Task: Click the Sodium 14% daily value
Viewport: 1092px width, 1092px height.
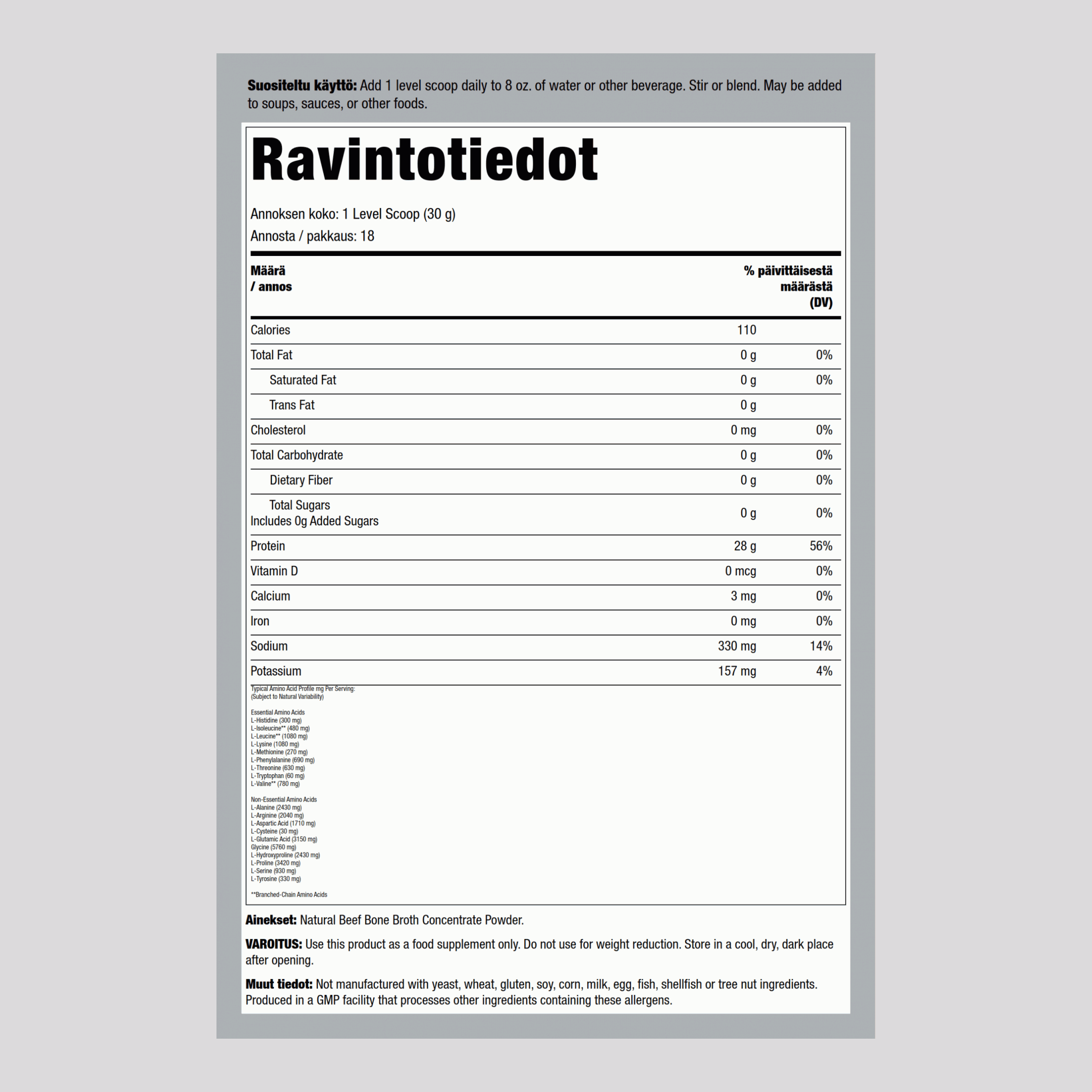Action: [x=821, y=646]
